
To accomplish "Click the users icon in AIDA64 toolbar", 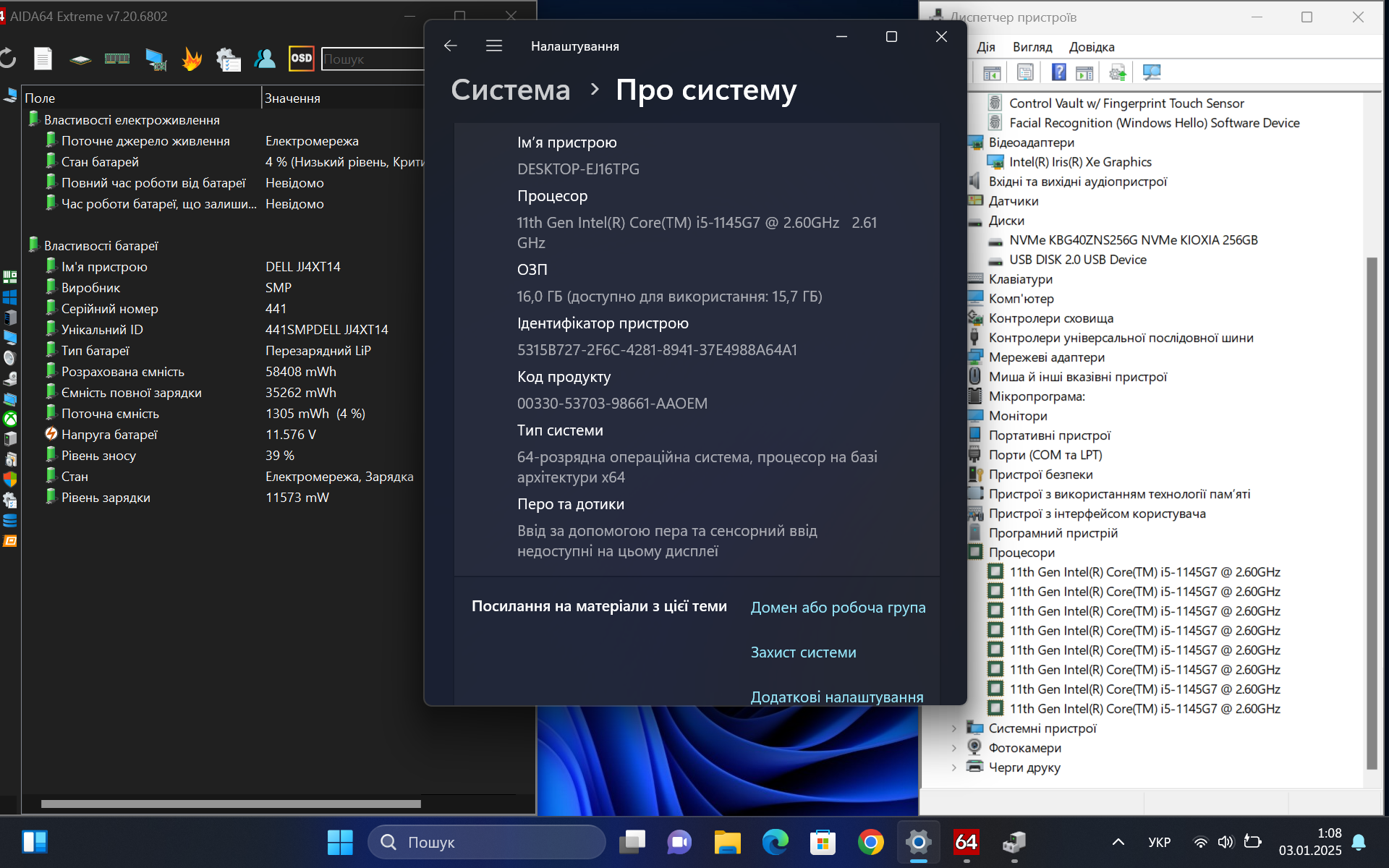I will (265, 59).
